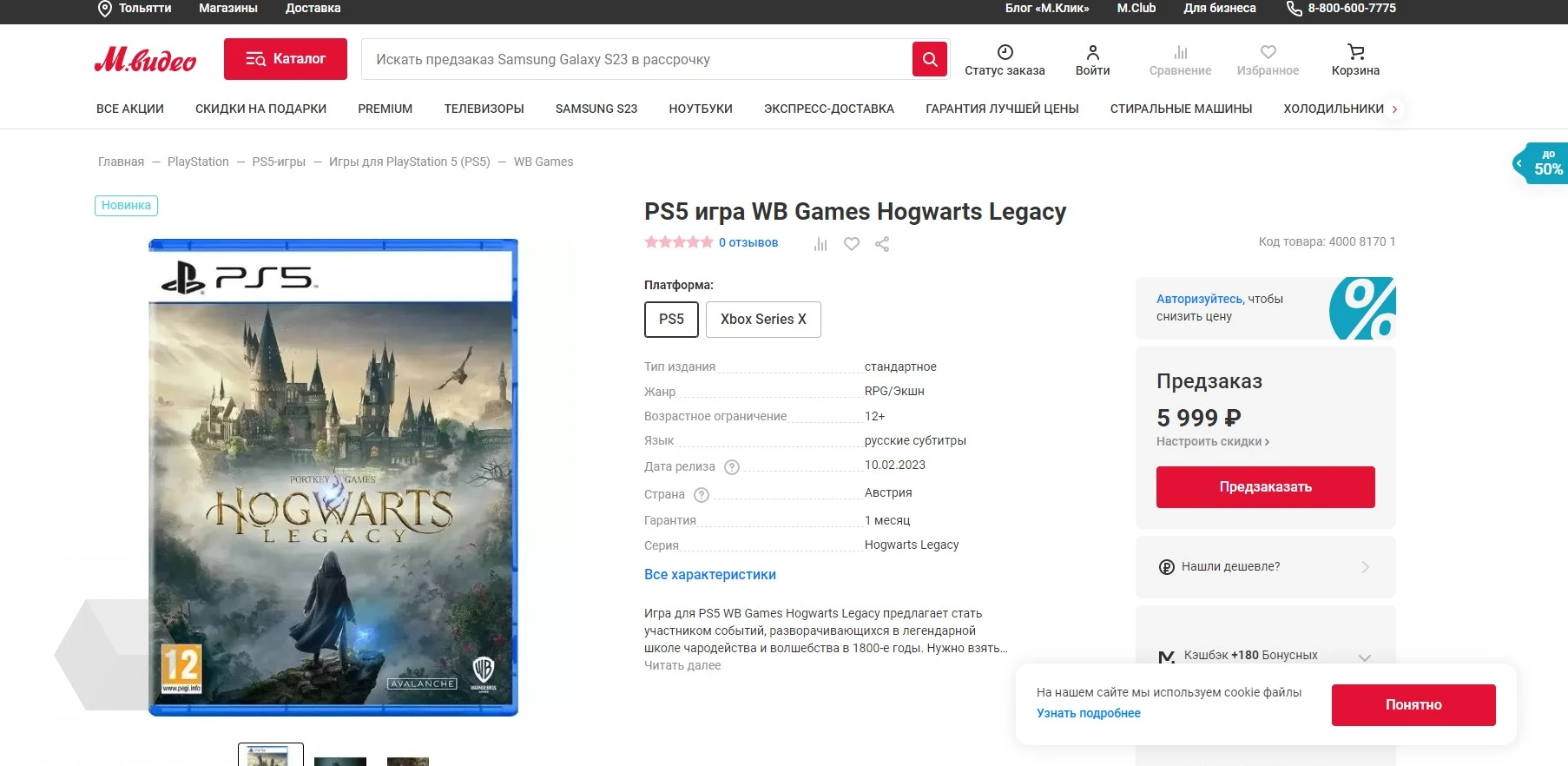Select СКИДКИ НА ПОДАРКИ menu item

260,109
